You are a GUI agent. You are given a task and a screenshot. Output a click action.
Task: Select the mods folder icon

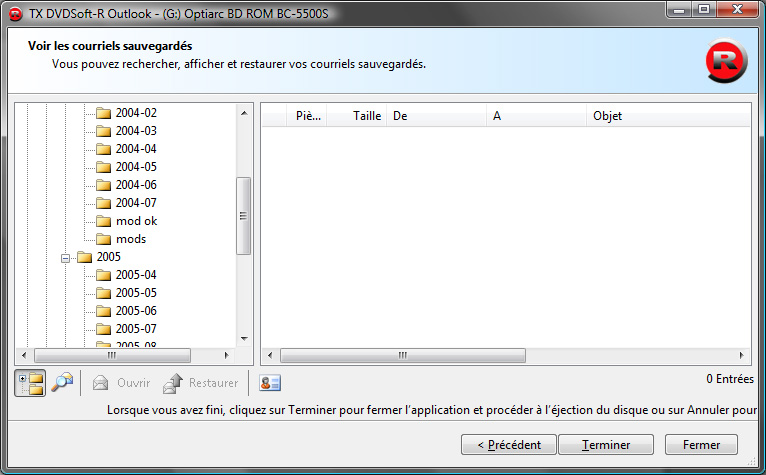(103, 239)
